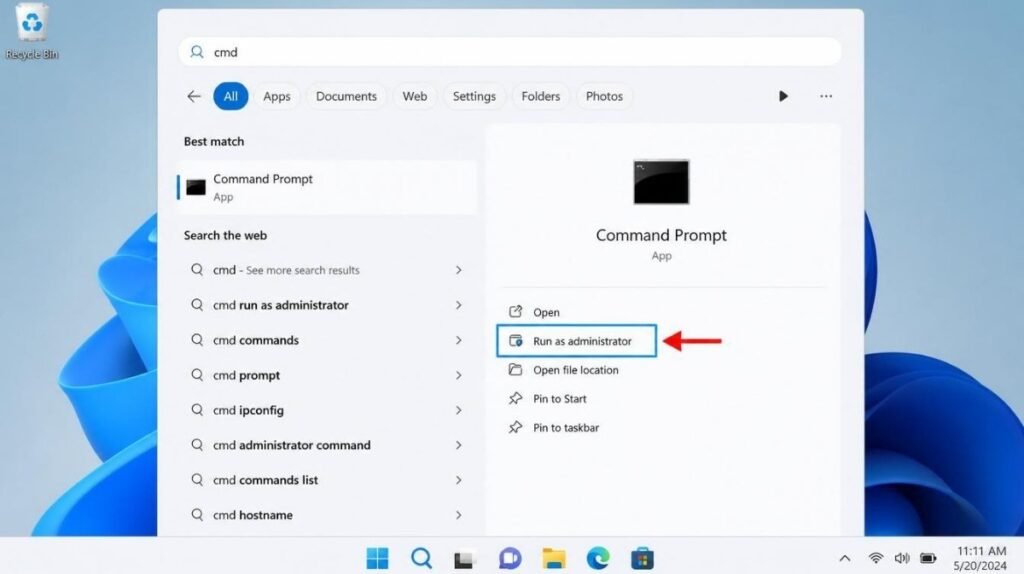This screenshot has height=574, width=1024.
Task: Switch to the Documents filter tab
Action: pos(346,97)
